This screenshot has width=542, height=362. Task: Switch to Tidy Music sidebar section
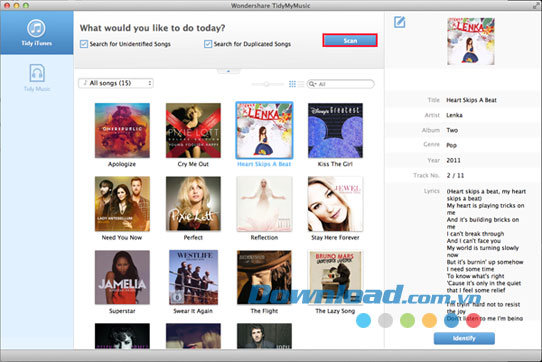[x=37, y=77]
